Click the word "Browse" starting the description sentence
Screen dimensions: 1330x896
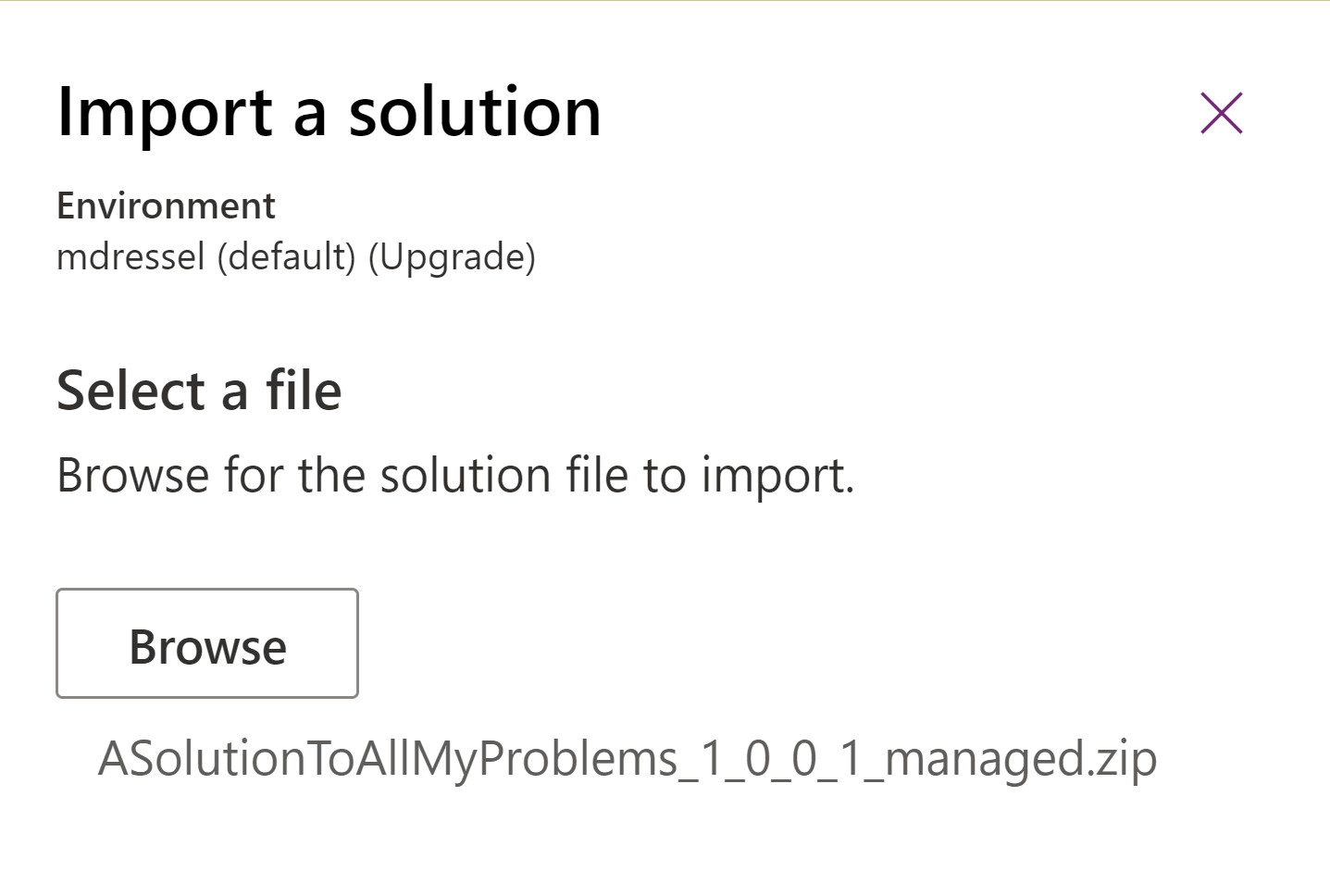point(132,475)
